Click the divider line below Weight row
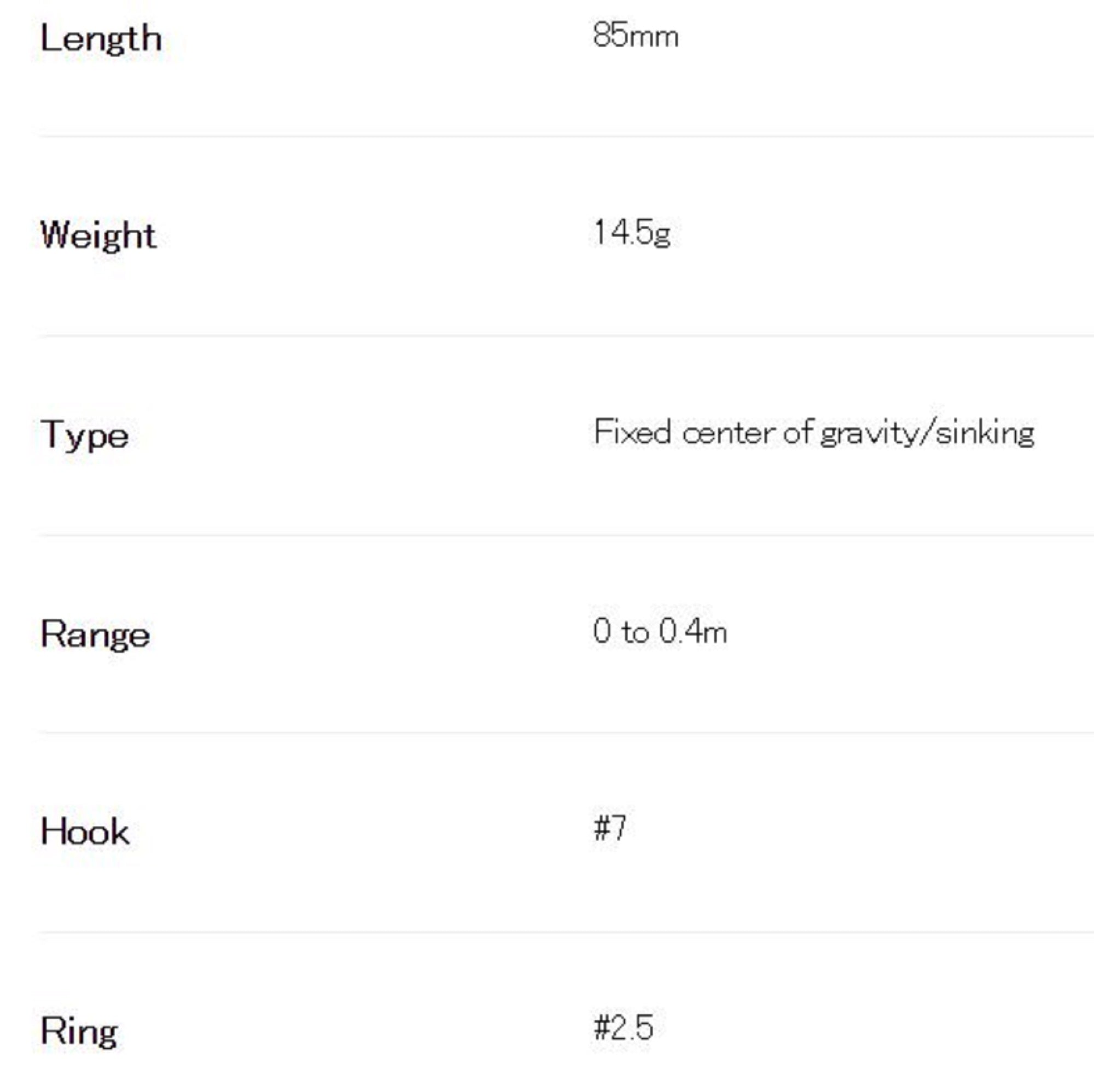This screenshot has width=1094, height=1092. 566,336
